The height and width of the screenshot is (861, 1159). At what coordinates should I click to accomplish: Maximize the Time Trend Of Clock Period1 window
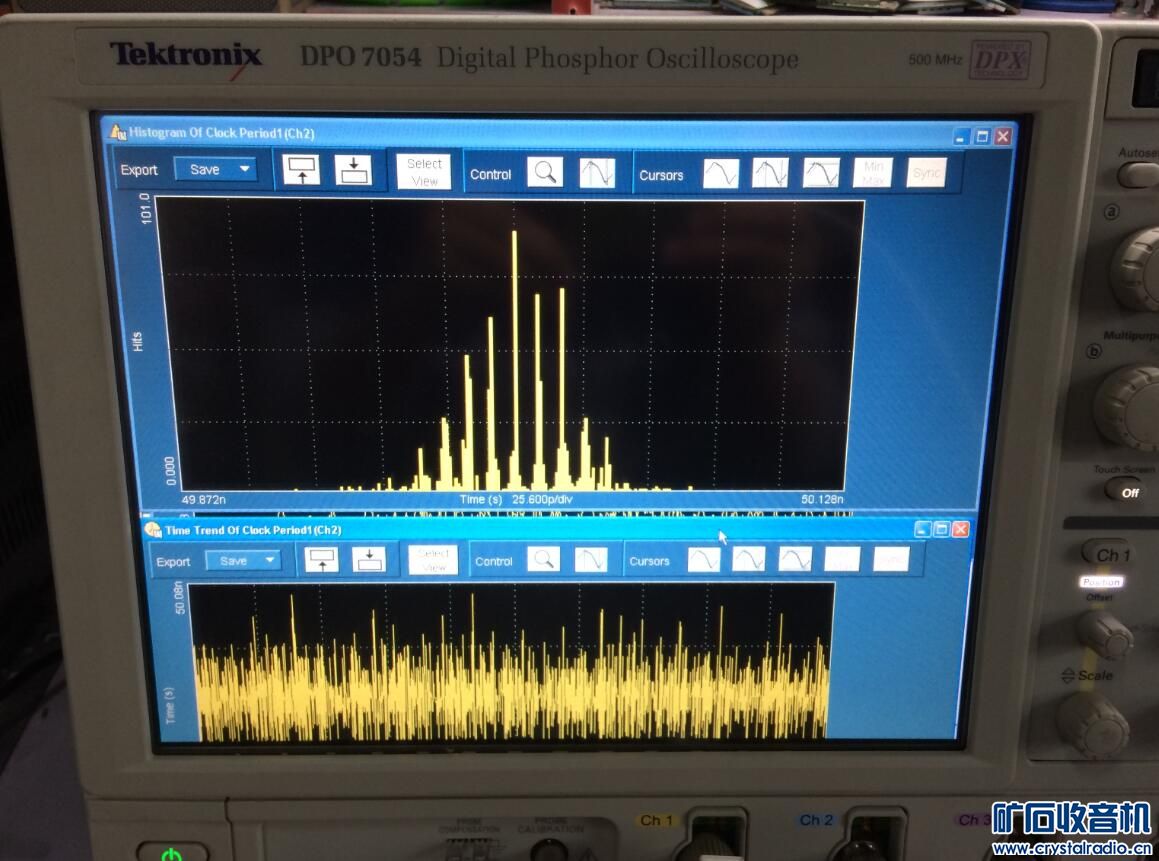tap(941, 529)
